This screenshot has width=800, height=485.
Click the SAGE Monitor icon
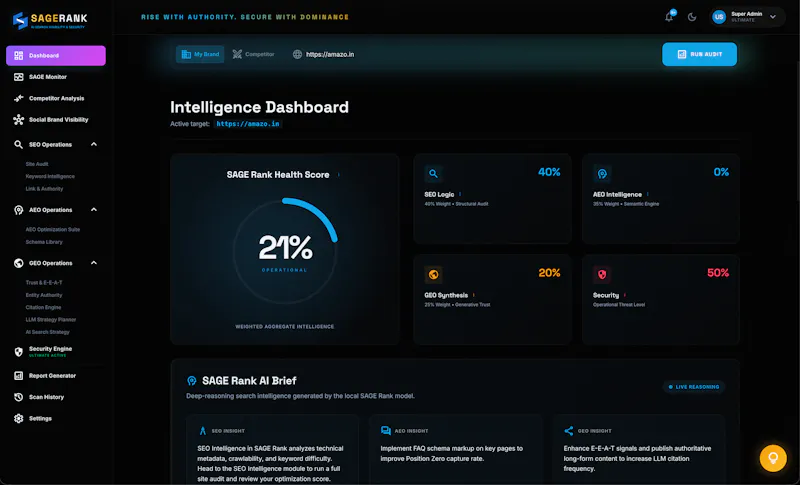(x=18, y=77)
